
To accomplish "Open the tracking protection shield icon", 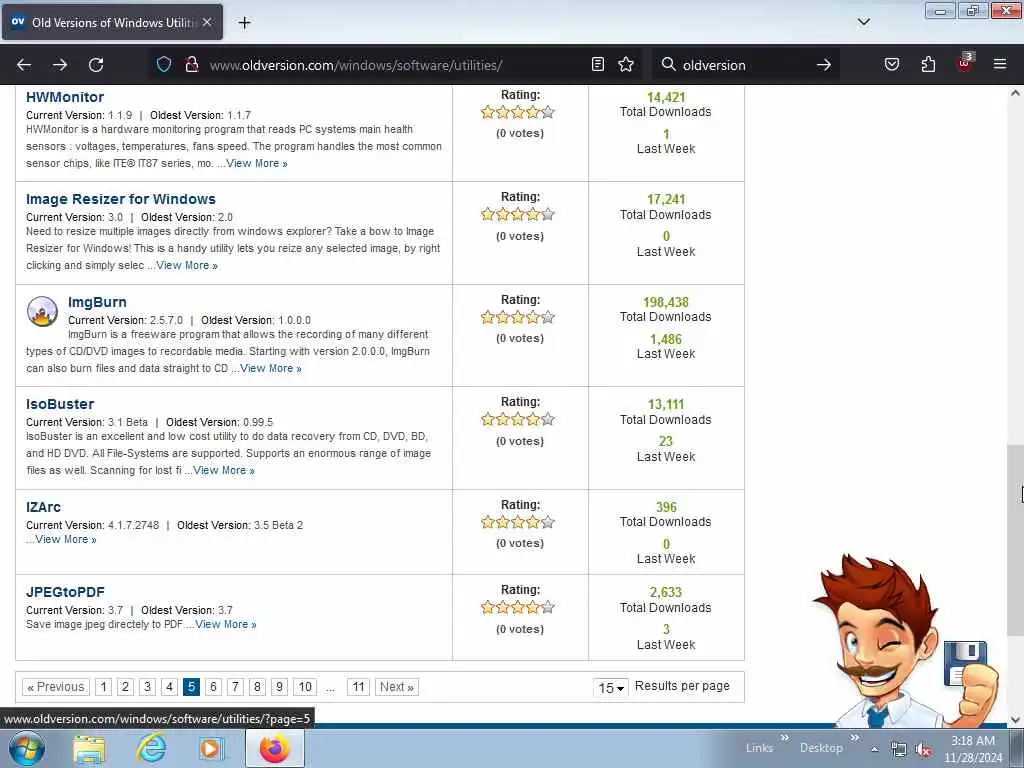I will [164, 64].
